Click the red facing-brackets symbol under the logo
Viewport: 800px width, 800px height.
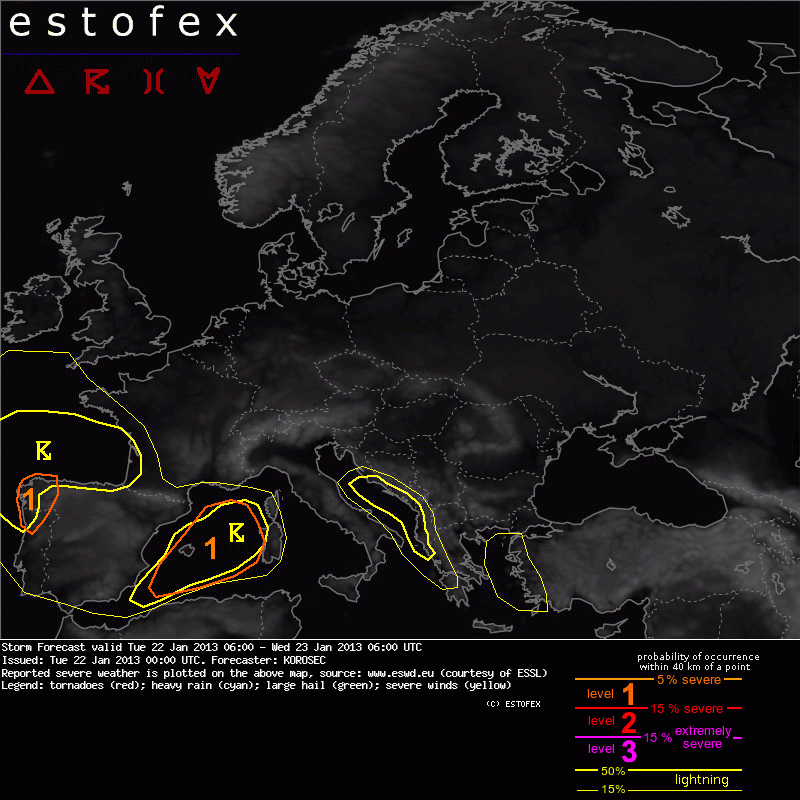point(152,82)
